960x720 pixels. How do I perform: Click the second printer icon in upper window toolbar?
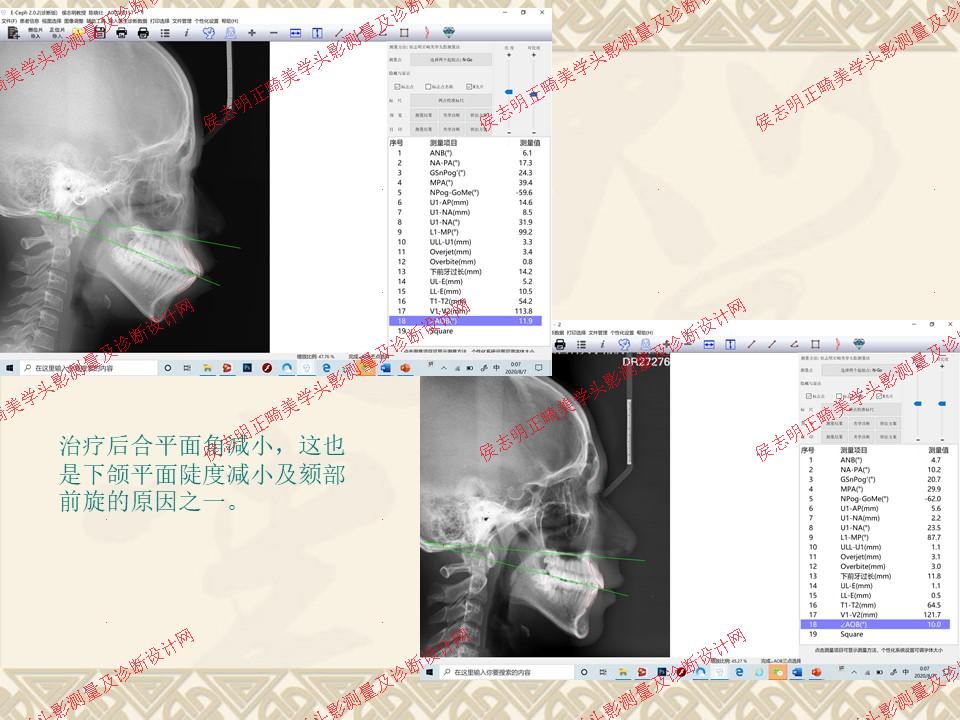143,33
